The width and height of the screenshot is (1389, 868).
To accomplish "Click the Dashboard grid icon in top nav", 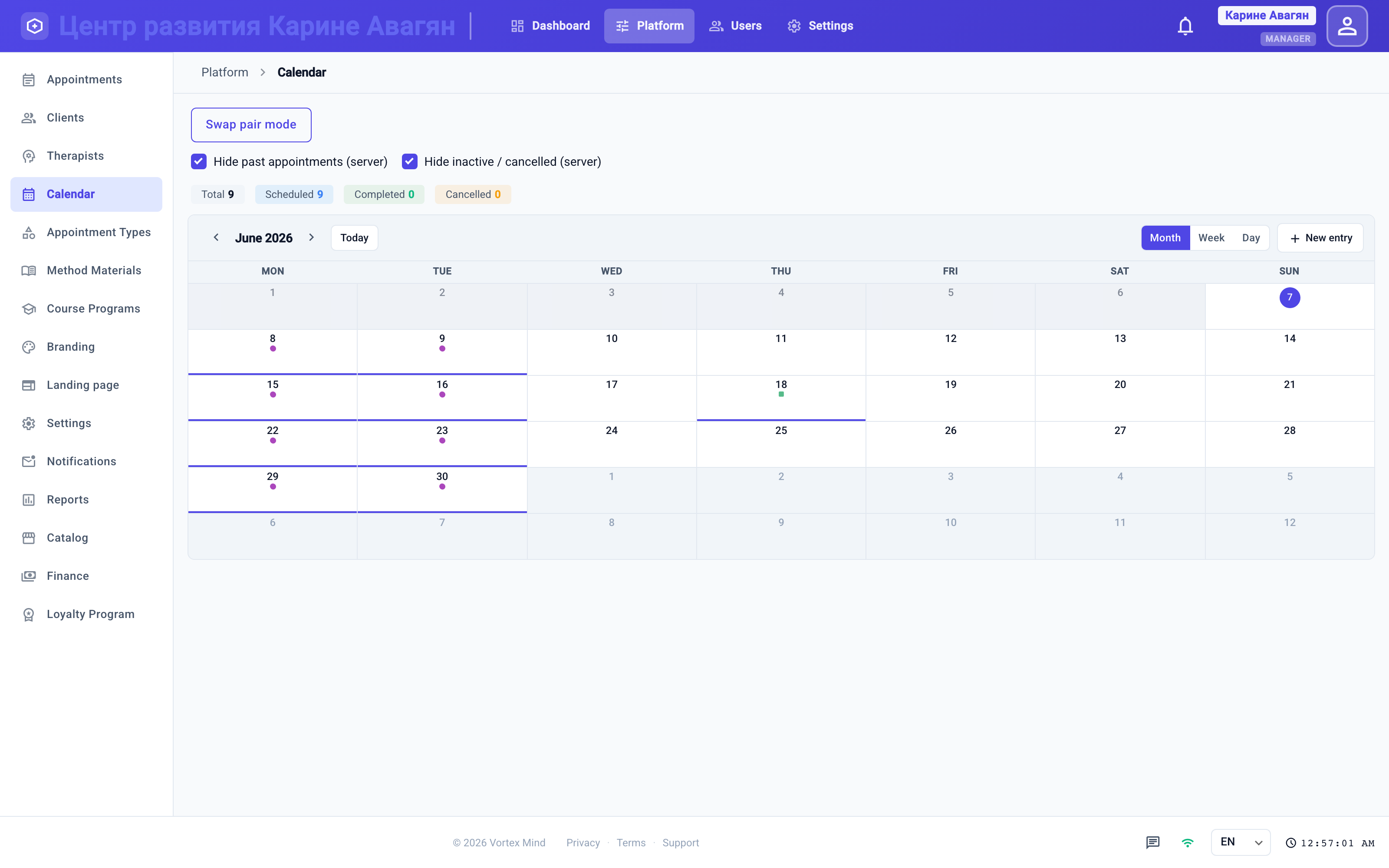I will pyautogui.click(x=517, y=26).
